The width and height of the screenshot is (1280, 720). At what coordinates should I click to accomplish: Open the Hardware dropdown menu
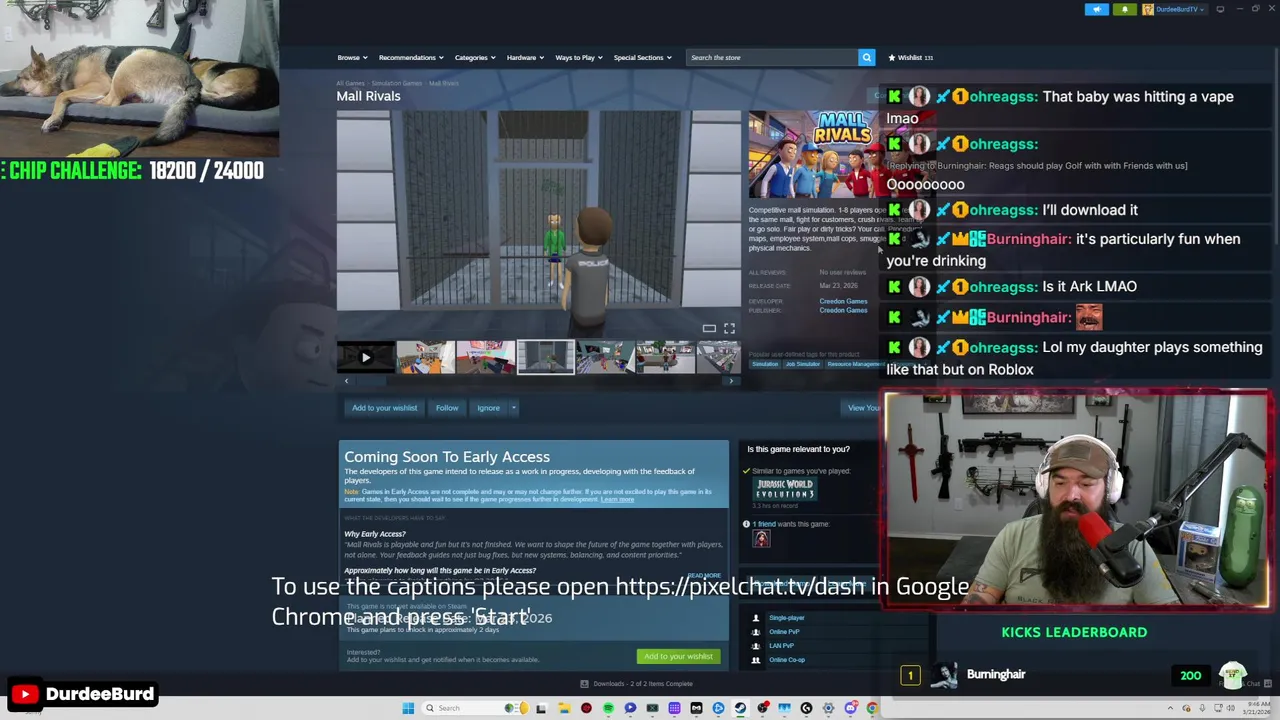(x=525, y=57)
